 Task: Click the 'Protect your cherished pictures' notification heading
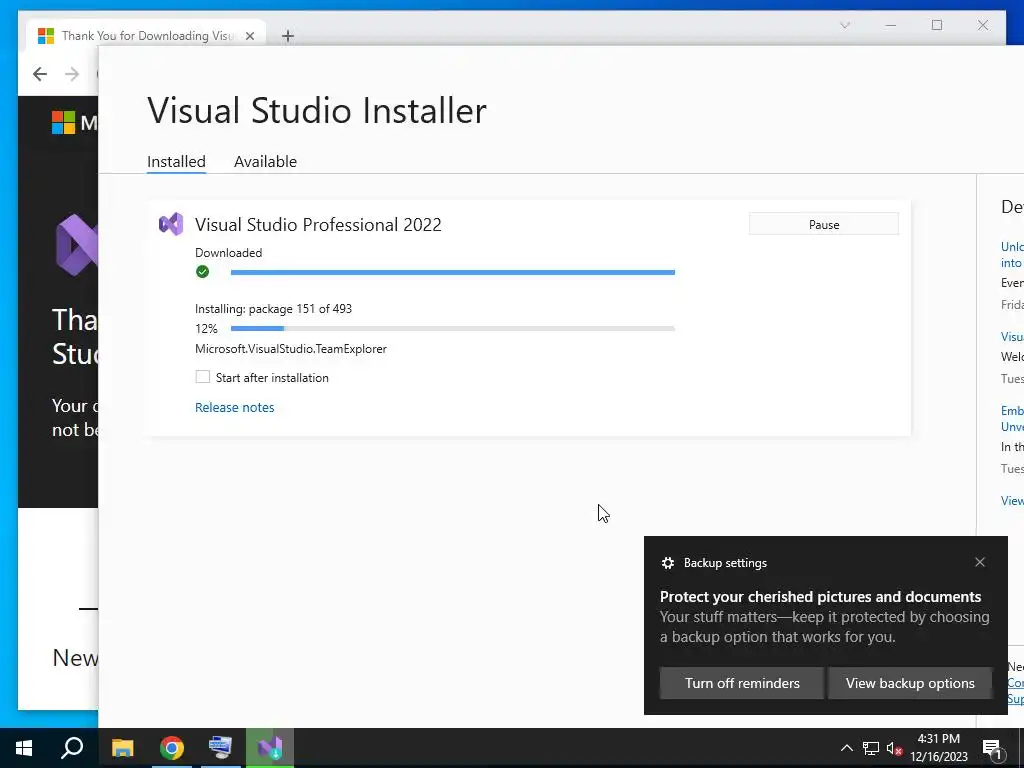coord(820,596)
